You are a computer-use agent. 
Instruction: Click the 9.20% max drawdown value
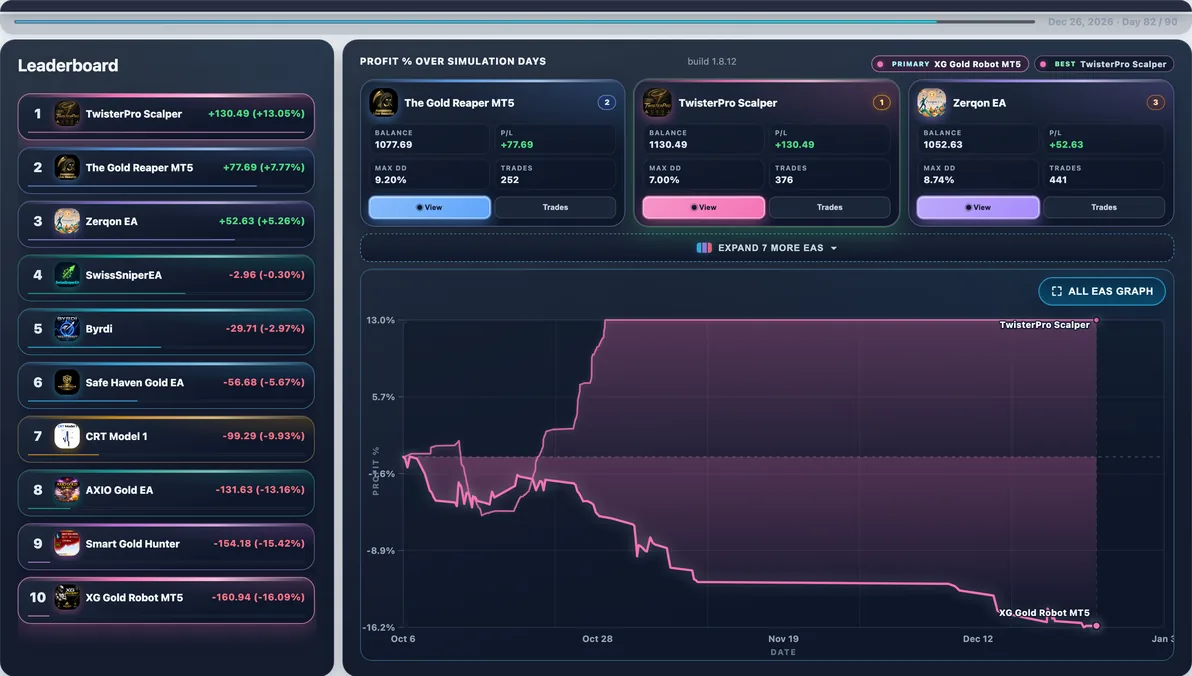click(x=391, y=180)
